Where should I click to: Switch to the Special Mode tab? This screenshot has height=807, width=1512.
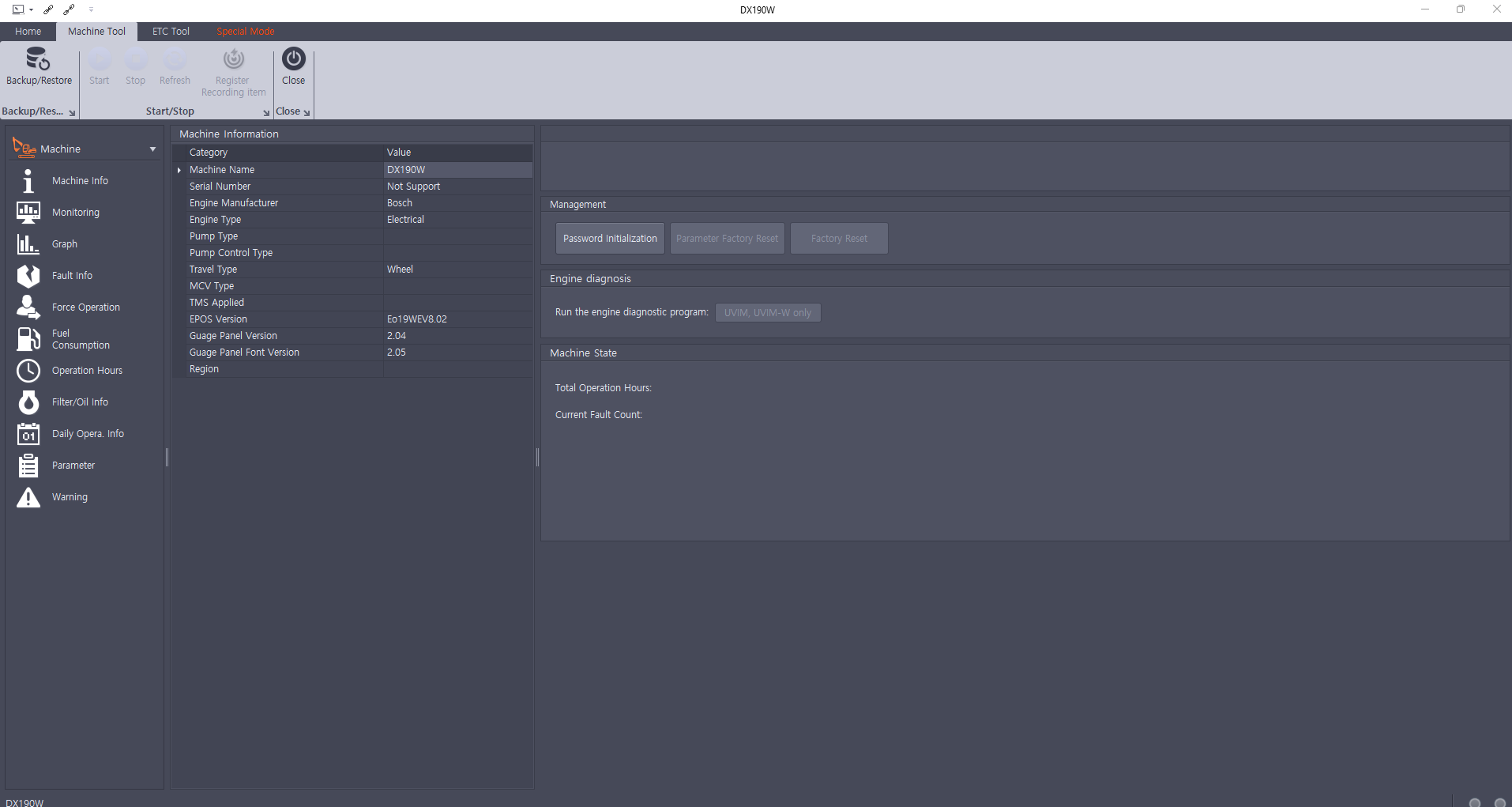pos(246,32)
